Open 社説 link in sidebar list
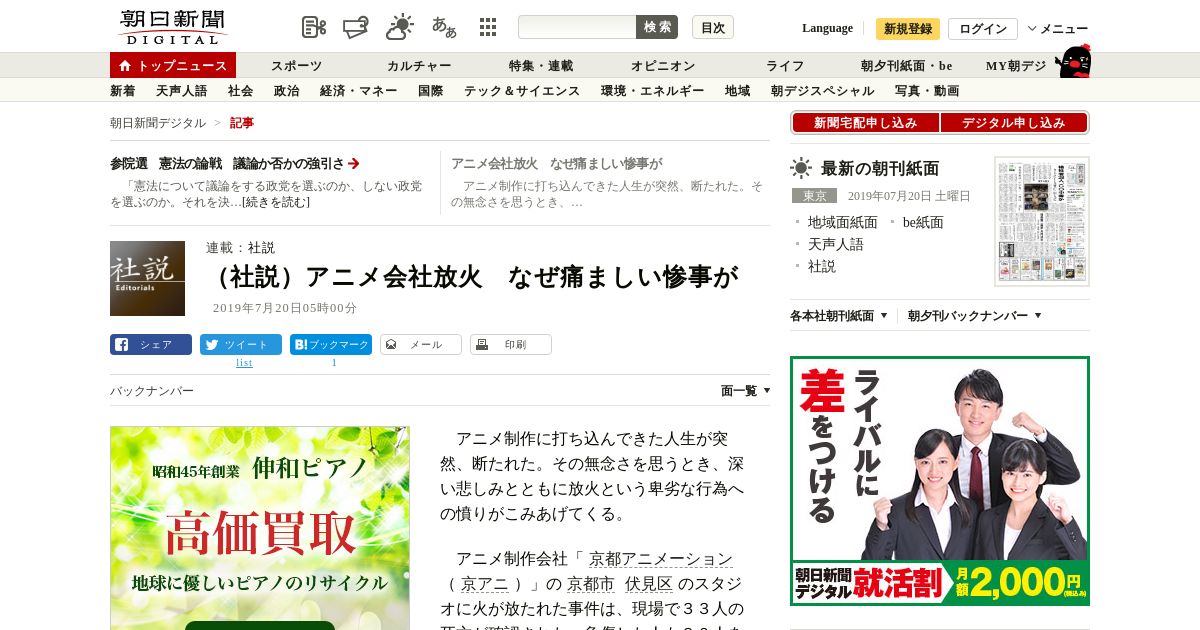The height and width of the screenshot is (630, 1200). [x=822, y=266]
